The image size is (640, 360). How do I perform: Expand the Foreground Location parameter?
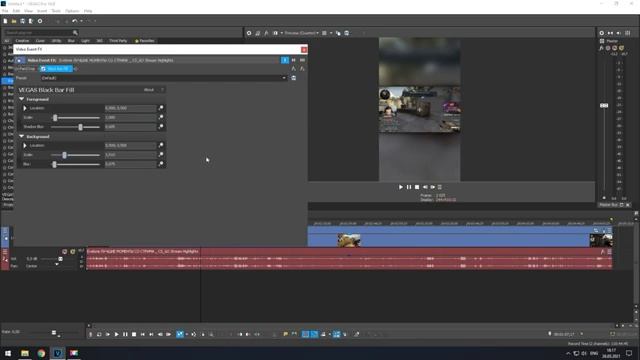point(25,108)
